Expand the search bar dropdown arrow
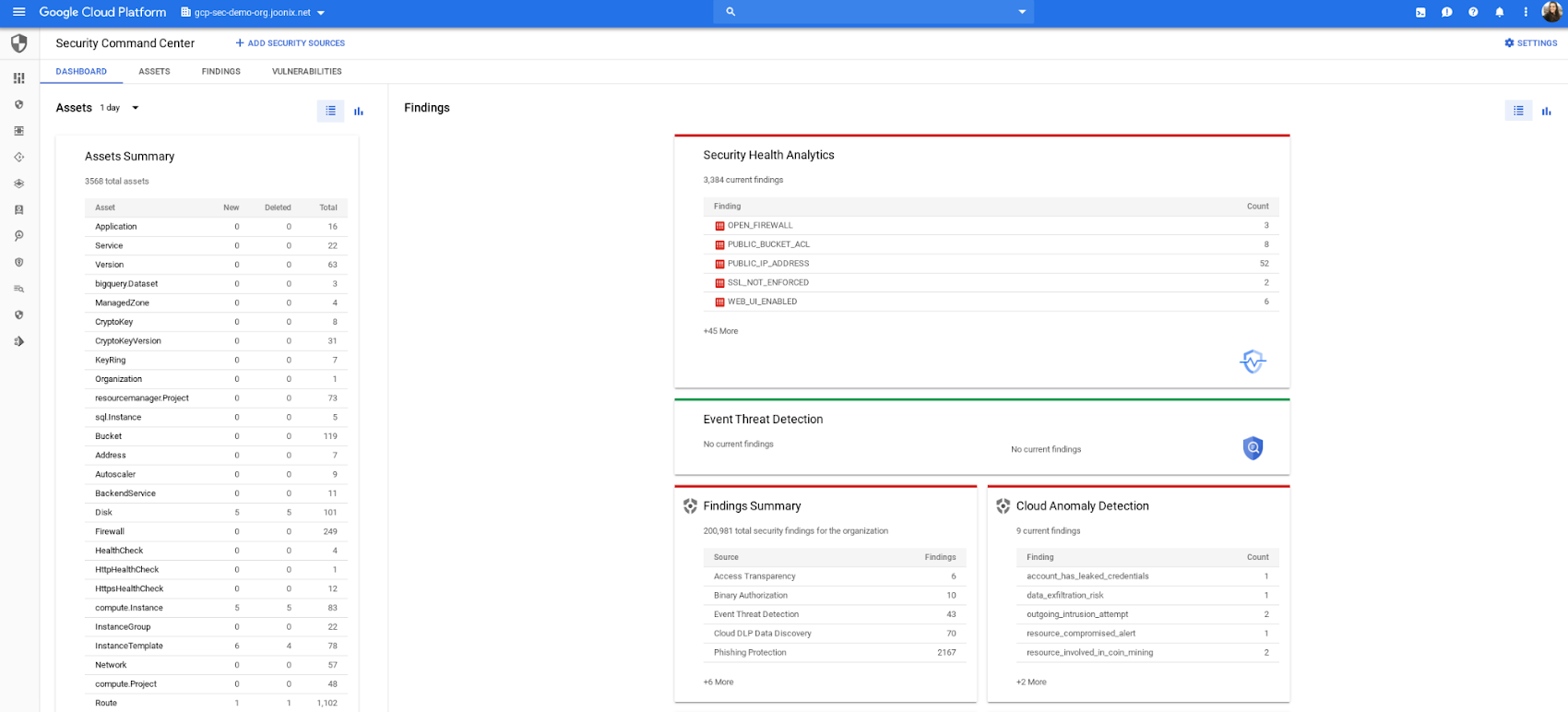The height and width of the screenshot is (712, 1568). click(1022, 12)
